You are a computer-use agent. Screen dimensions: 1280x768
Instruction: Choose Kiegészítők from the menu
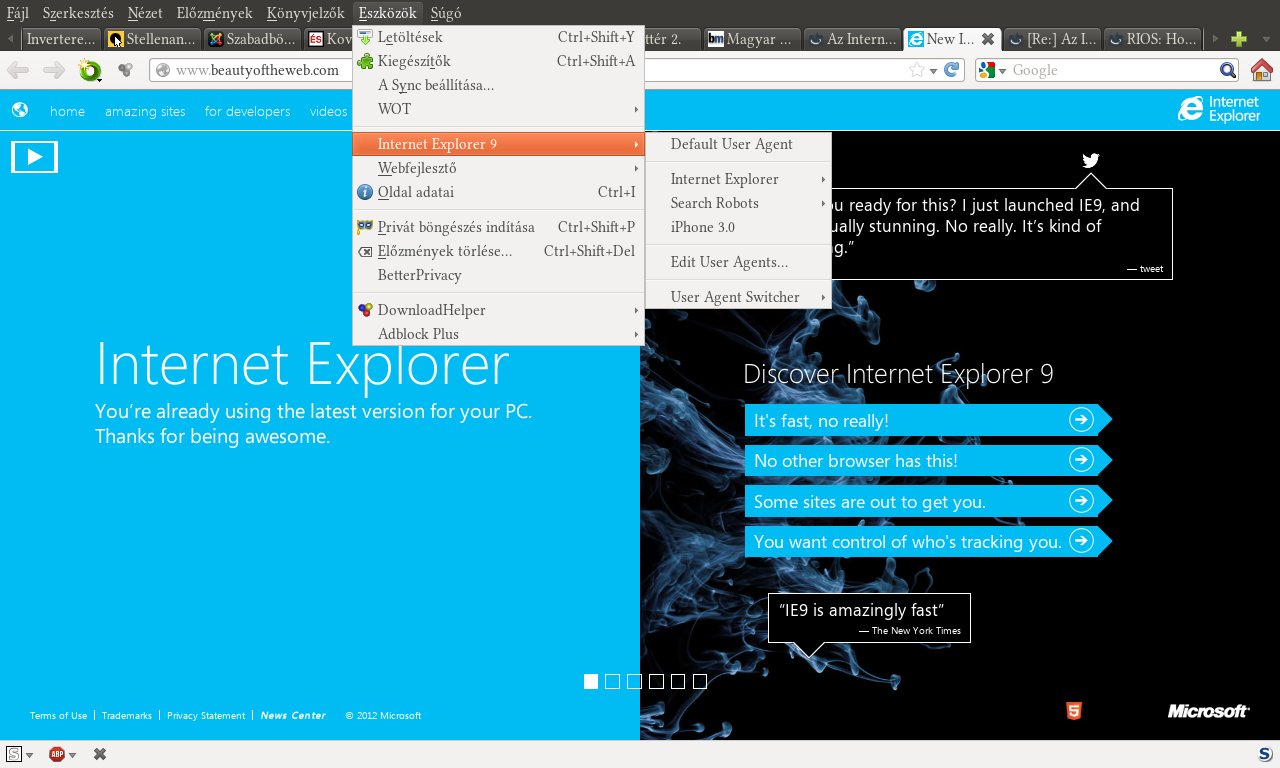click(498, 61)
